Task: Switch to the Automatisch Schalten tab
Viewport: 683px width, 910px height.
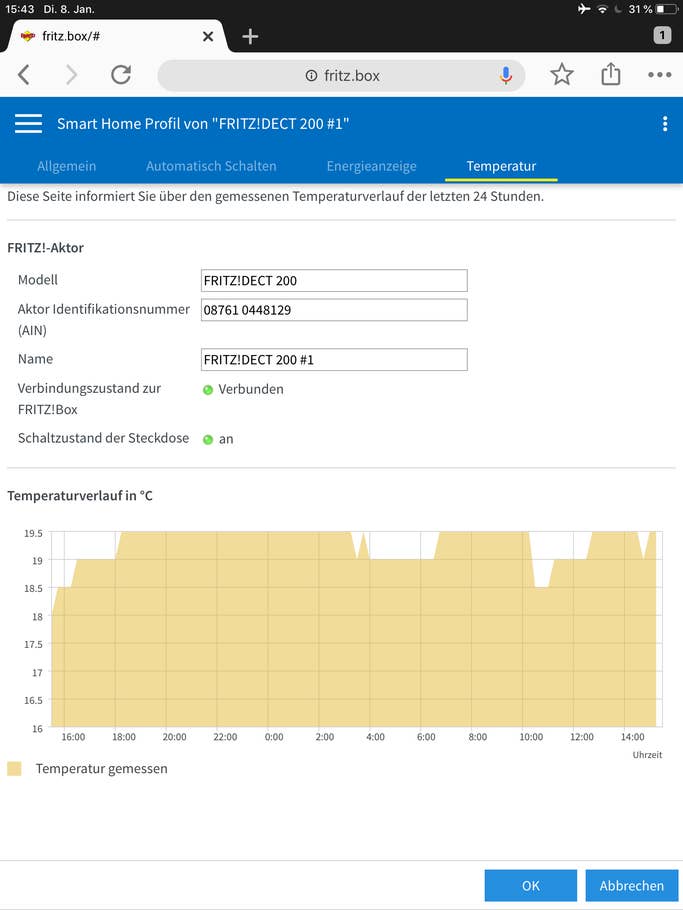Action: coord(211,166)
